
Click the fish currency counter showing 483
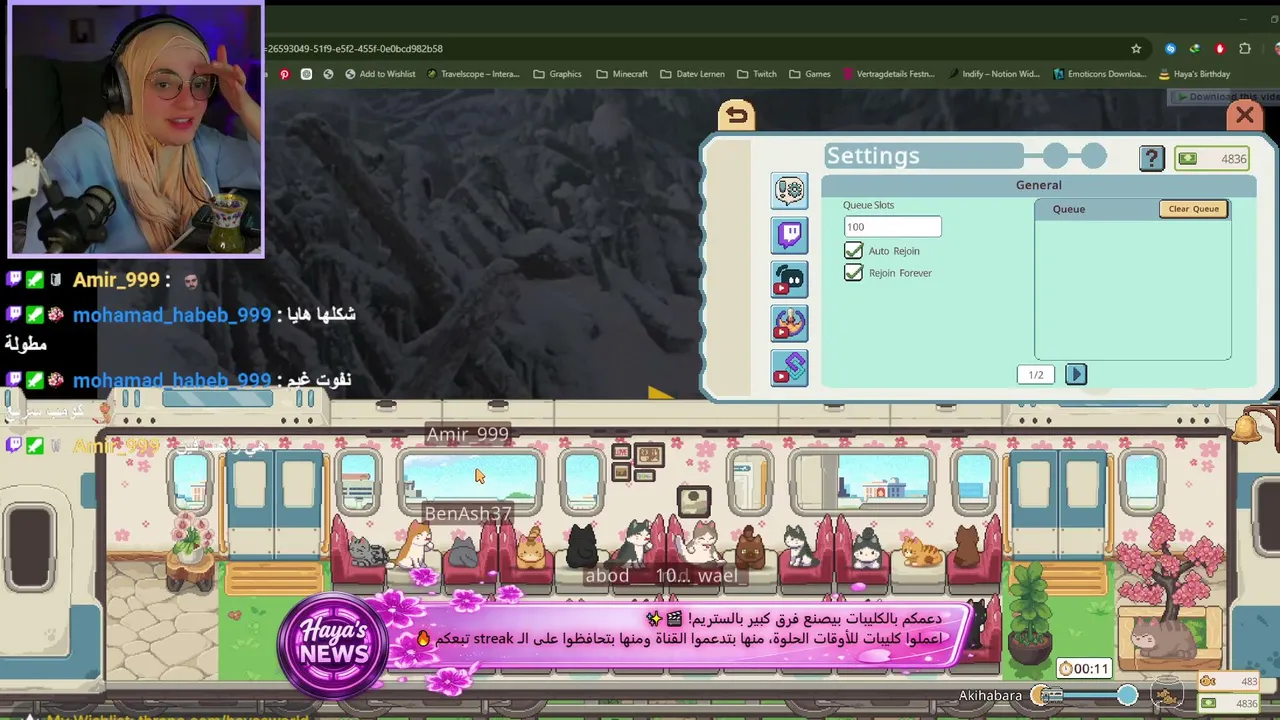coord(1229,682)
